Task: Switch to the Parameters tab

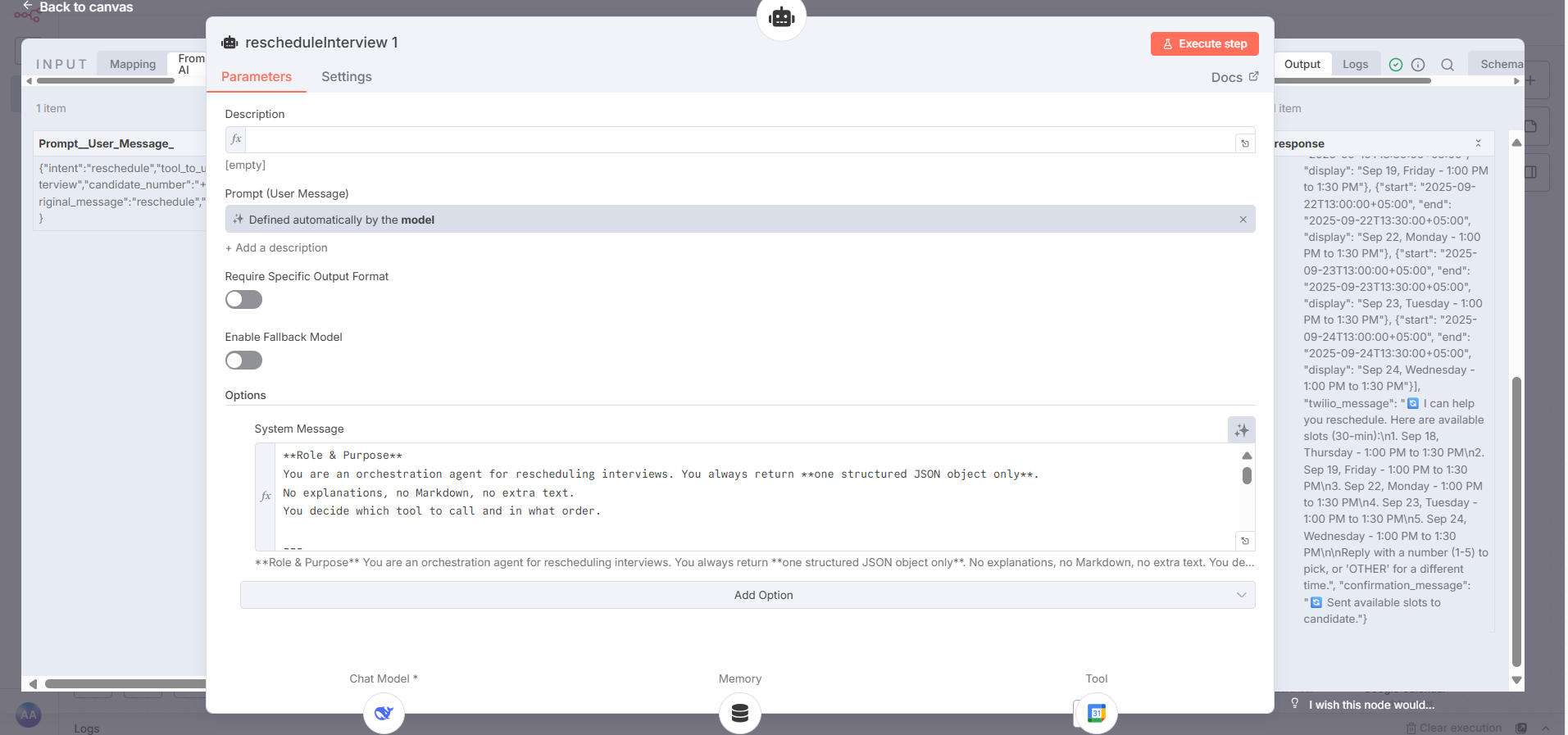Action: click(x=257, y=77)
